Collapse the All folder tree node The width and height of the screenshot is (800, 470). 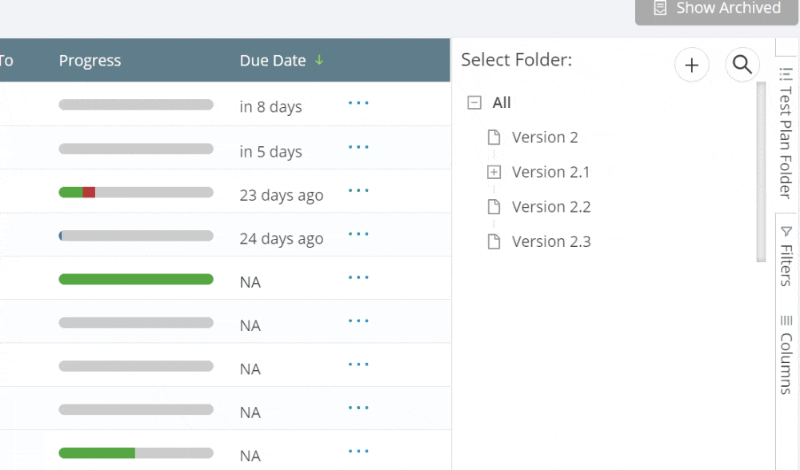click(x=474, y=103)
